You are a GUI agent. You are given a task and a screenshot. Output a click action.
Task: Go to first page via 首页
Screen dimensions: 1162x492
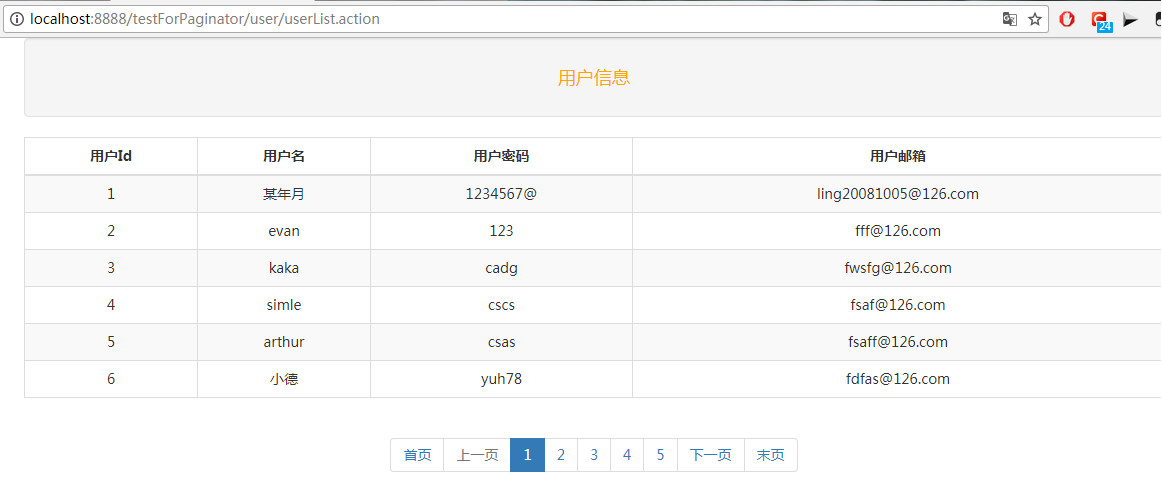coord(417,455)
